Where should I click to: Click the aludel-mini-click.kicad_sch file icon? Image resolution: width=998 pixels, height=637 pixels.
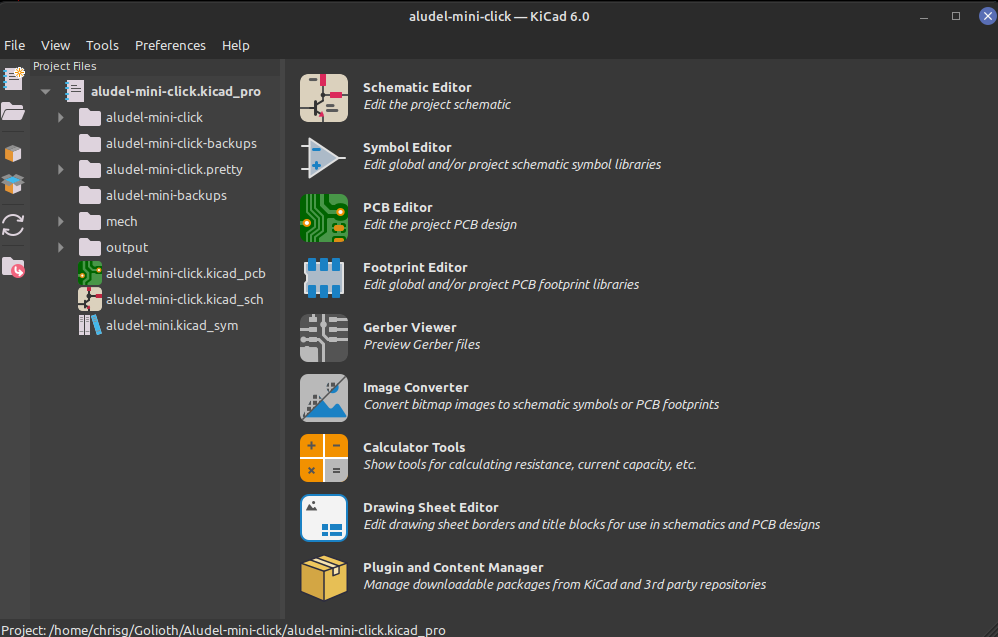point(90,299)
